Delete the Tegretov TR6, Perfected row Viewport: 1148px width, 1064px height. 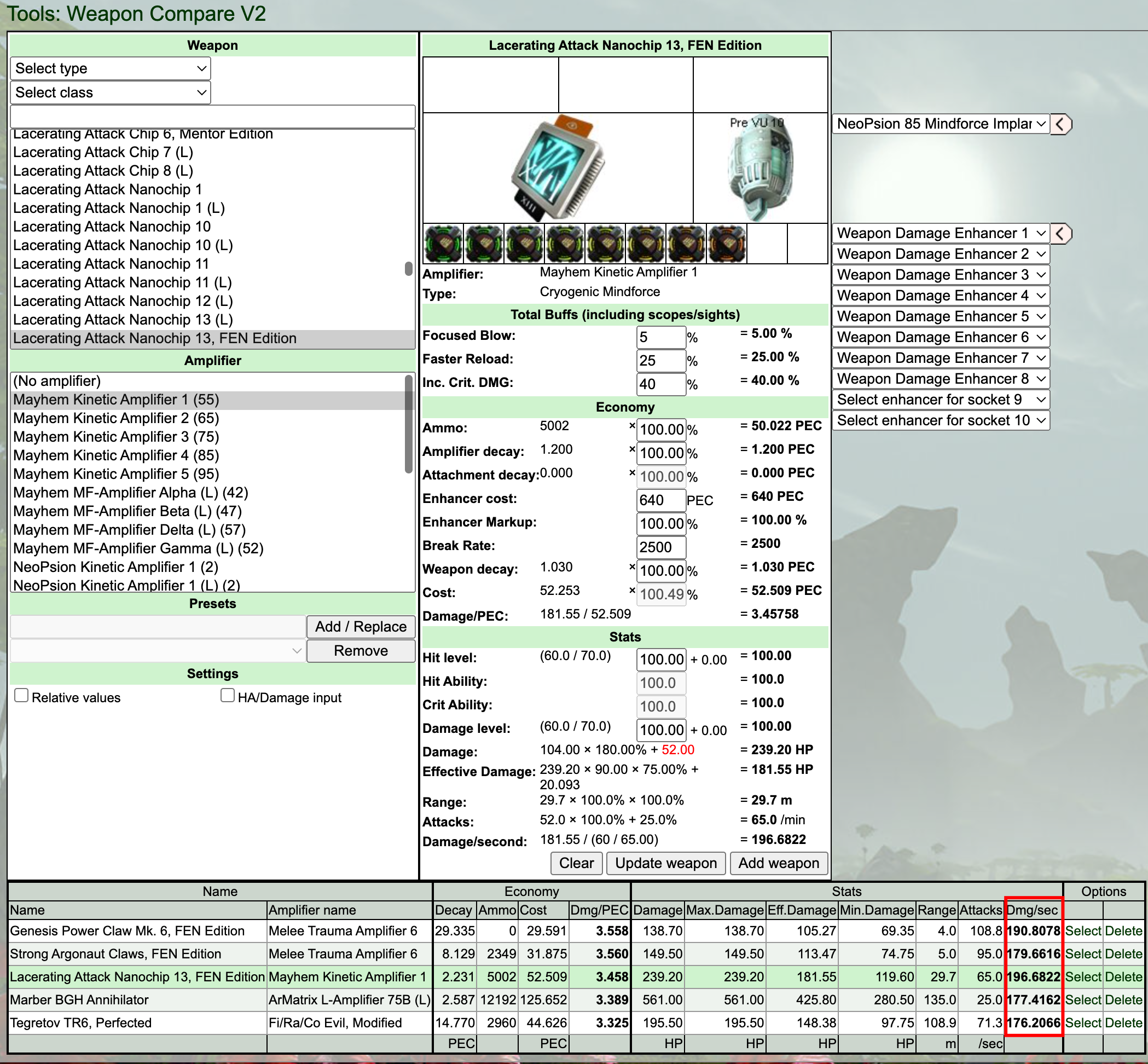coord(1124,1023)
